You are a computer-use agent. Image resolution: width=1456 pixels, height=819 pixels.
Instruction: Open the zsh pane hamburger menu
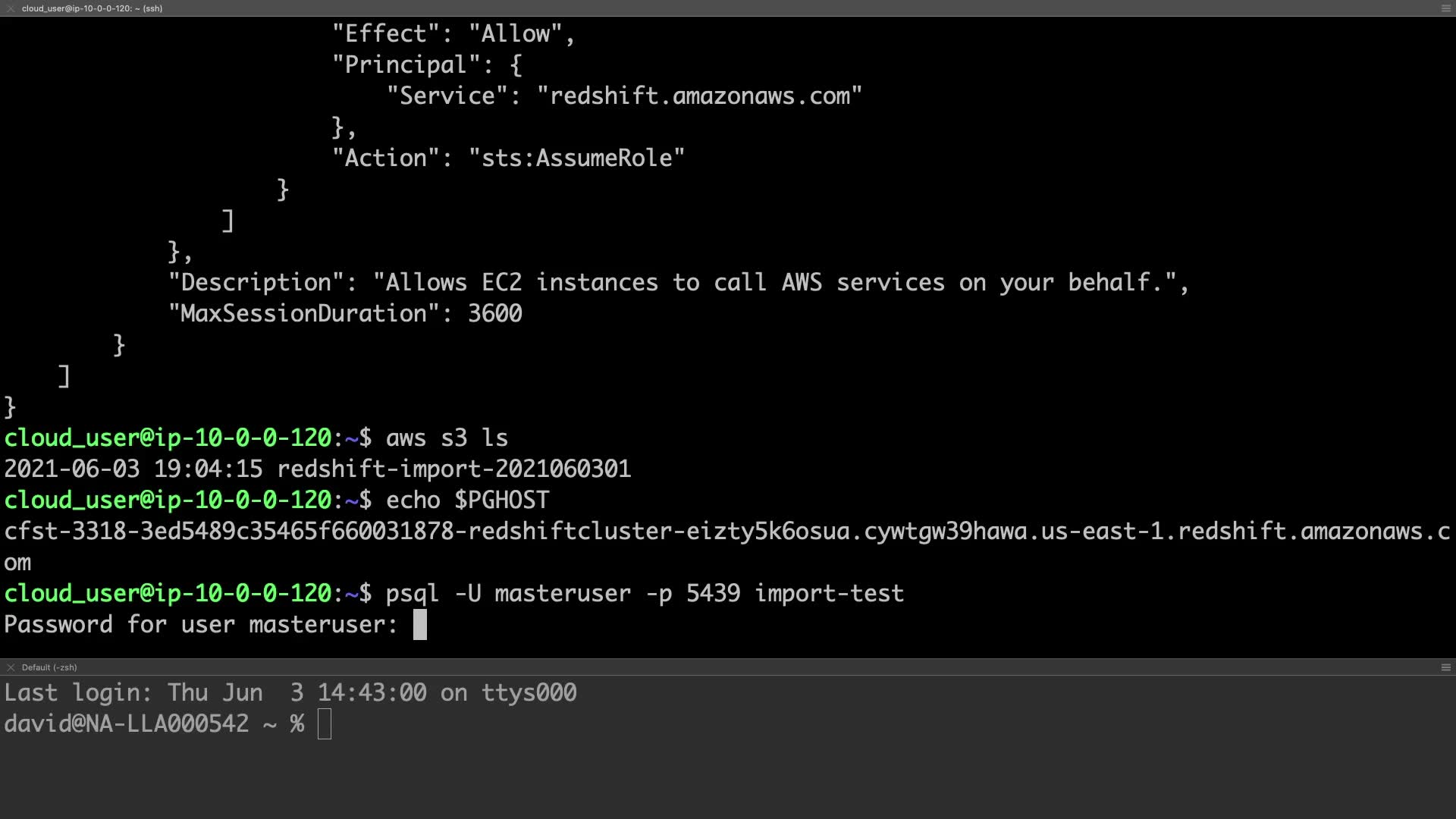[x=1445, y=667]
